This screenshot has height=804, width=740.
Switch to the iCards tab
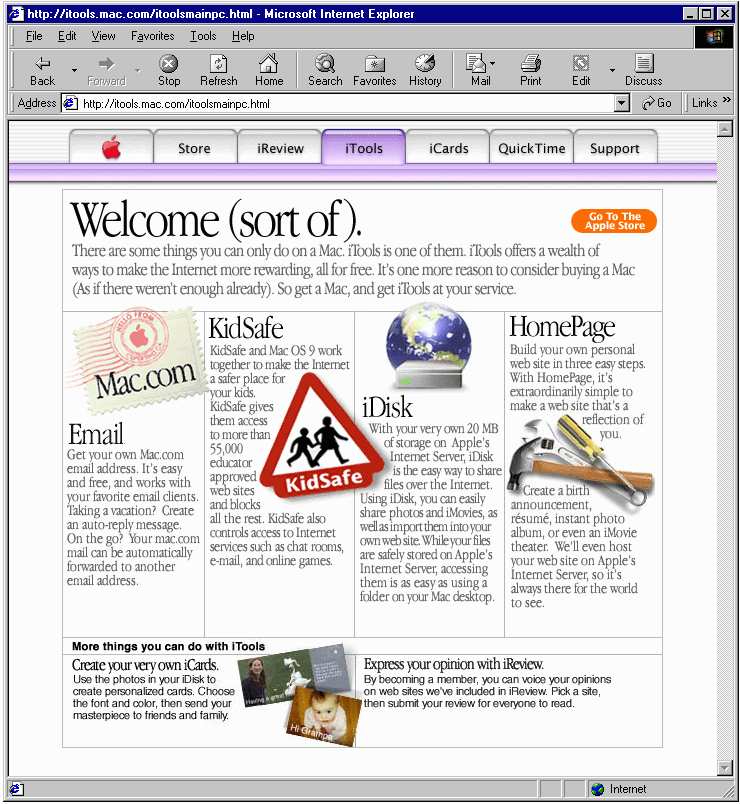click(x=448, y=148)
